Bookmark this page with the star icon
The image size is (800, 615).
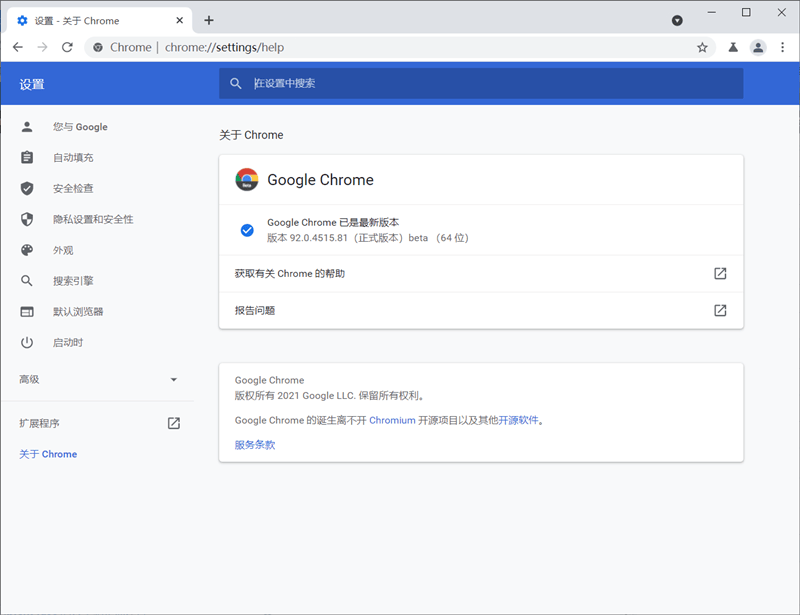pos(702,47)
